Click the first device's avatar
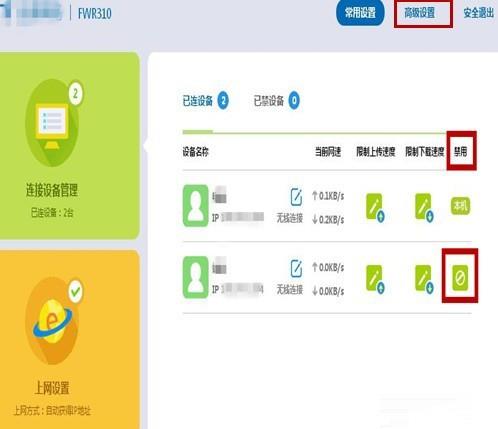498x429 pixels. point(196,206)
